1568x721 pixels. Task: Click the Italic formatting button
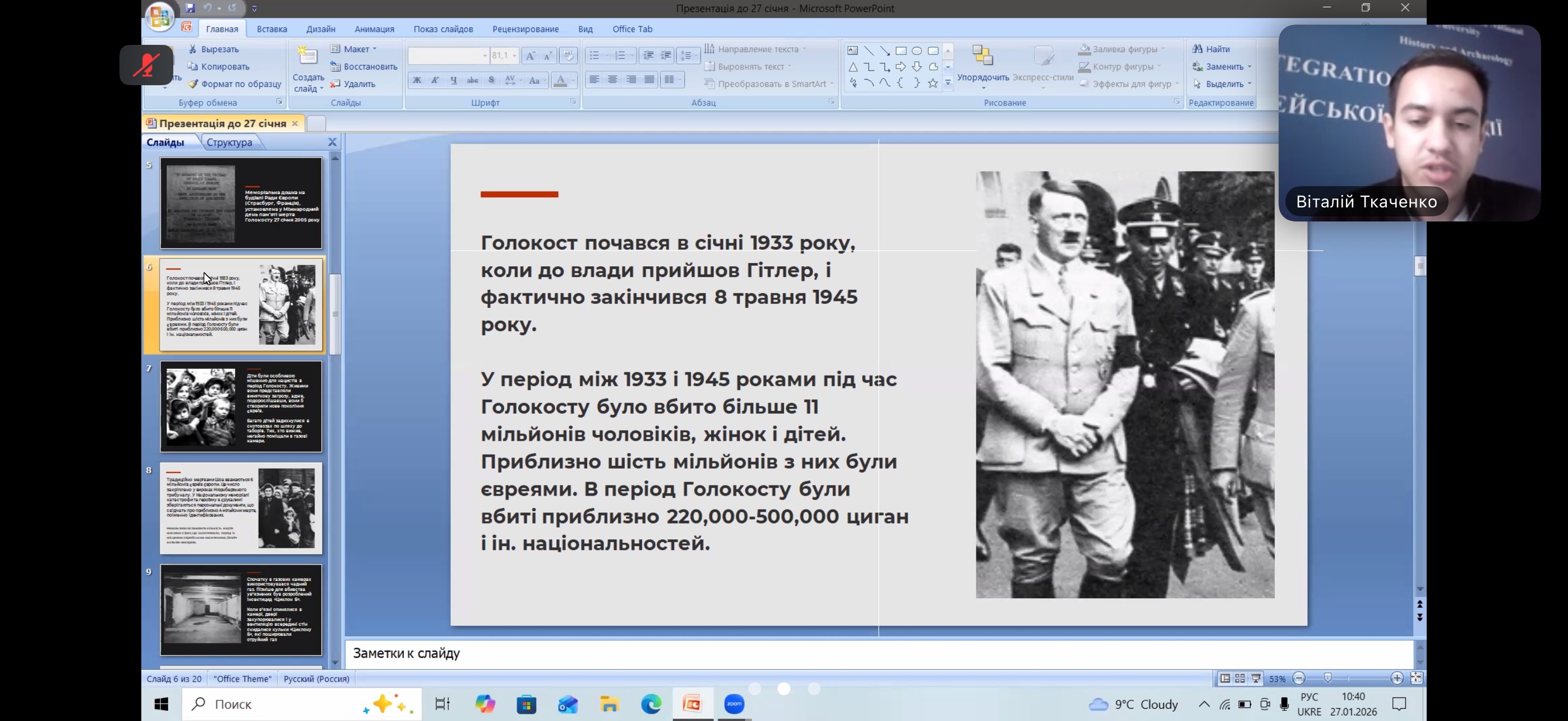pos(435,80)
